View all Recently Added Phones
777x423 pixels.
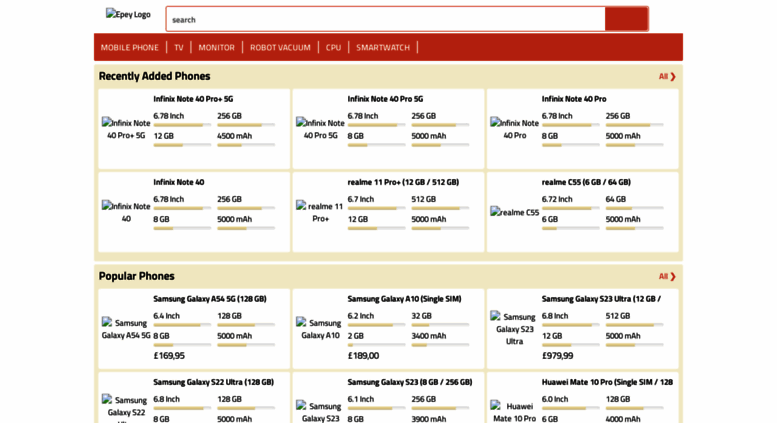pos(667,76)
